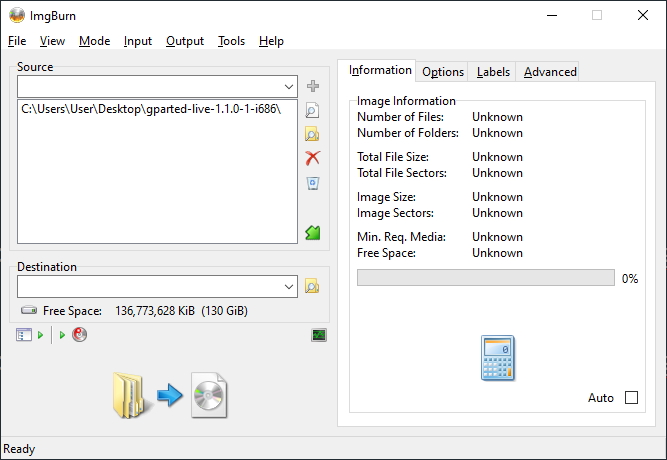Click the Image Sectors label
The width and height of the screenshot is (667, 460).
395,213
